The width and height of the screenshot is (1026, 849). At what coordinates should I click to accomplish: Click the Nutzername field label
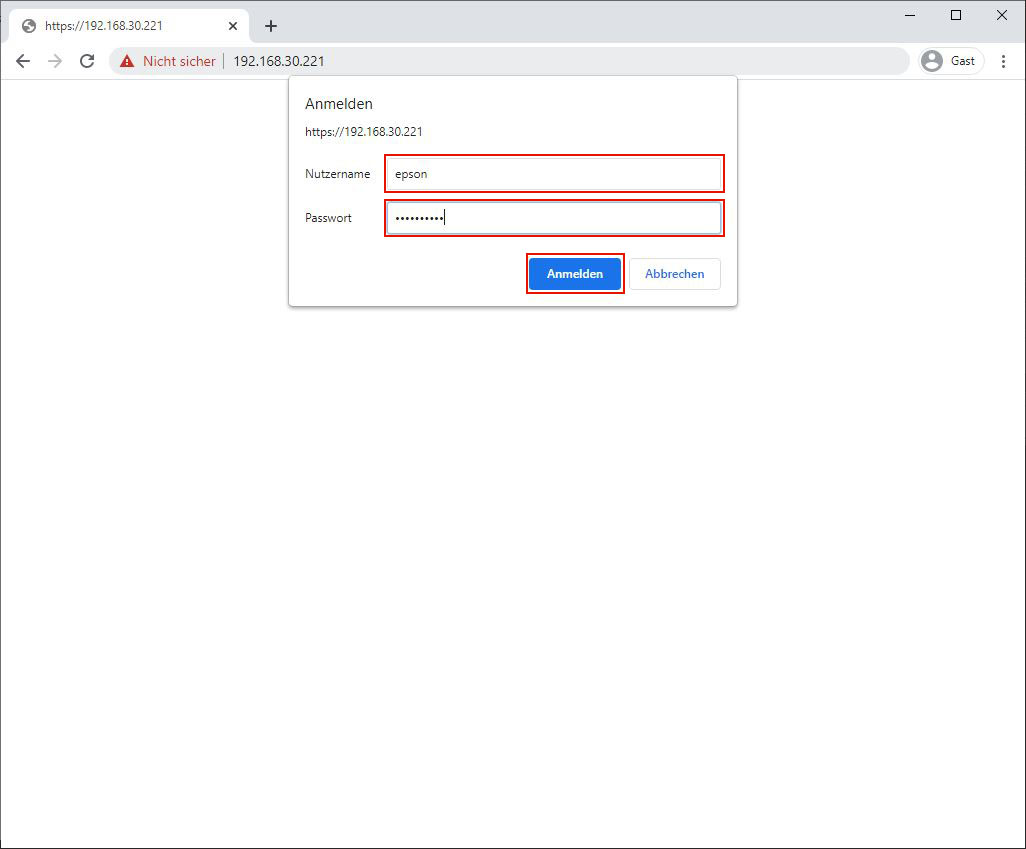pyautogui.click(x=337, y=174)
